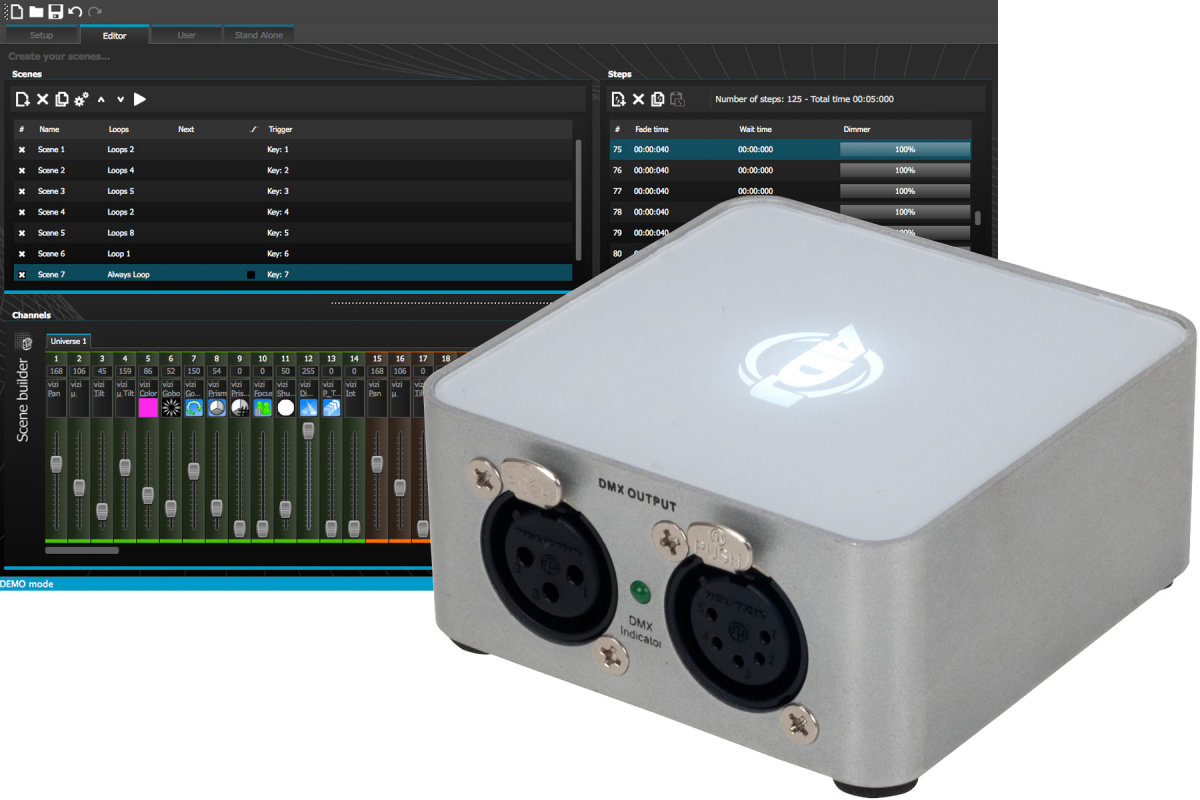Viewport: 1200px width, 800px height.
Task: Play the selected scene
Action: tap(140, 99)
